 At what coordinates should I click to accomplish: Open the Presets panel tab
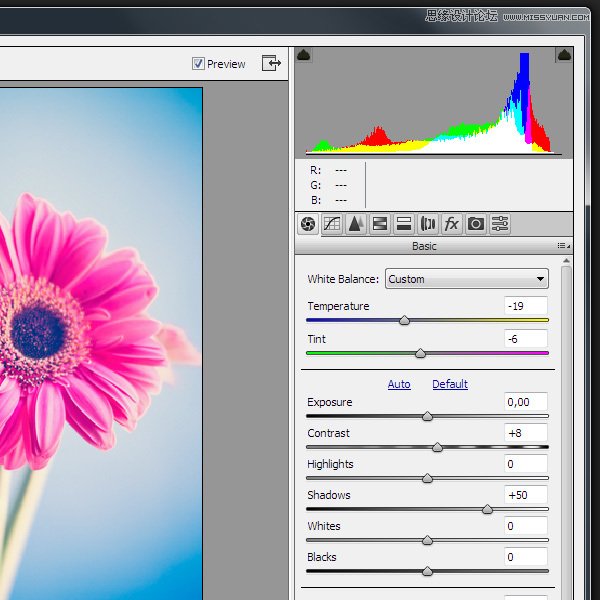(500, 224)
